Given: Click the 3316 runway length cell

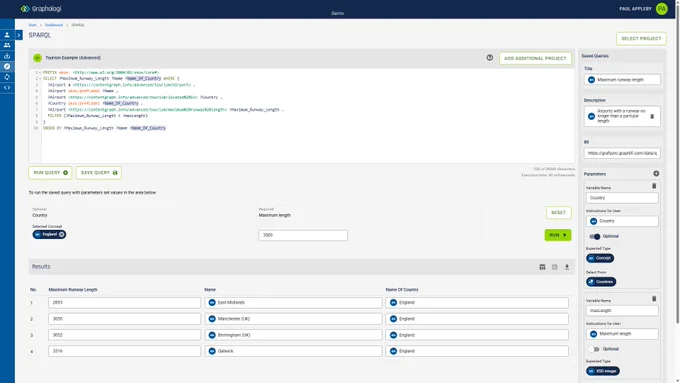Looking at the screenshot, I should [x=124, y=351].
